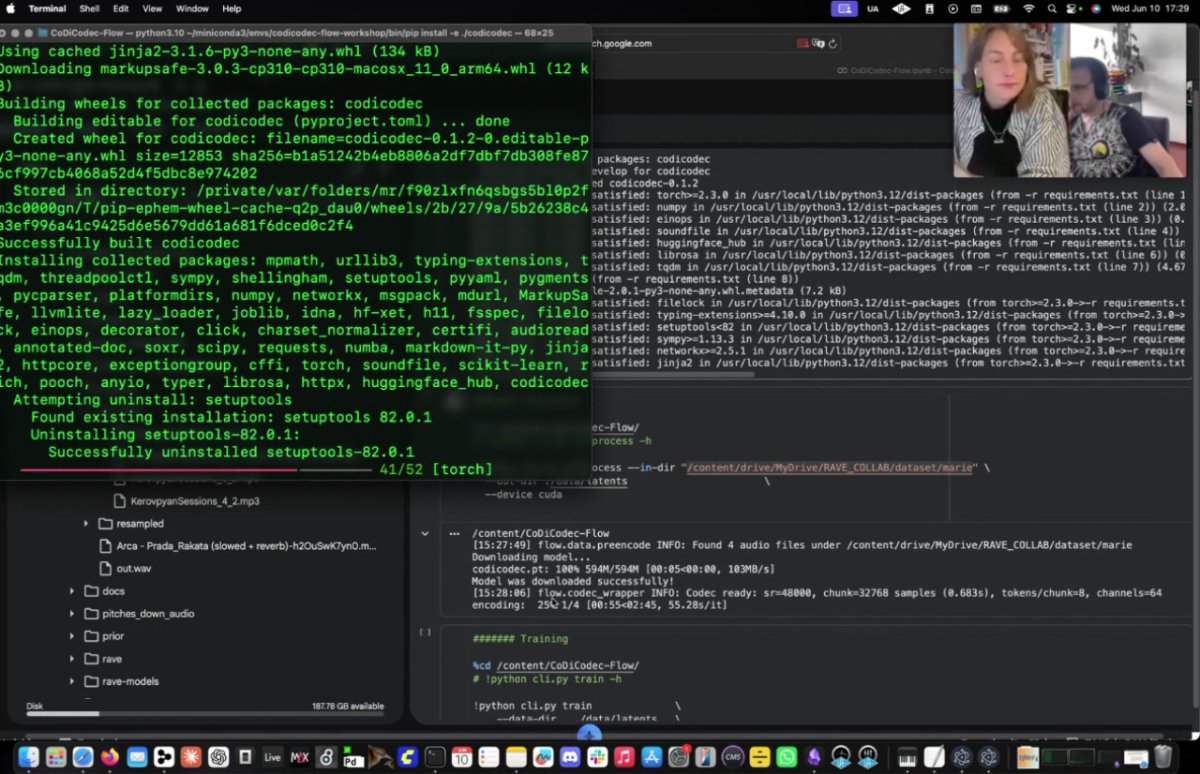Open the Apple menu
1200x774 pixels.
click(x=10, y=8)
